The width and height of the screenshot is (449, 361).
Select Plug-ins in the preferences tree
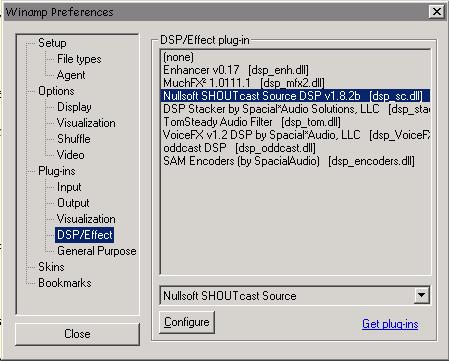pyautogui.click(x=57, y=171)
